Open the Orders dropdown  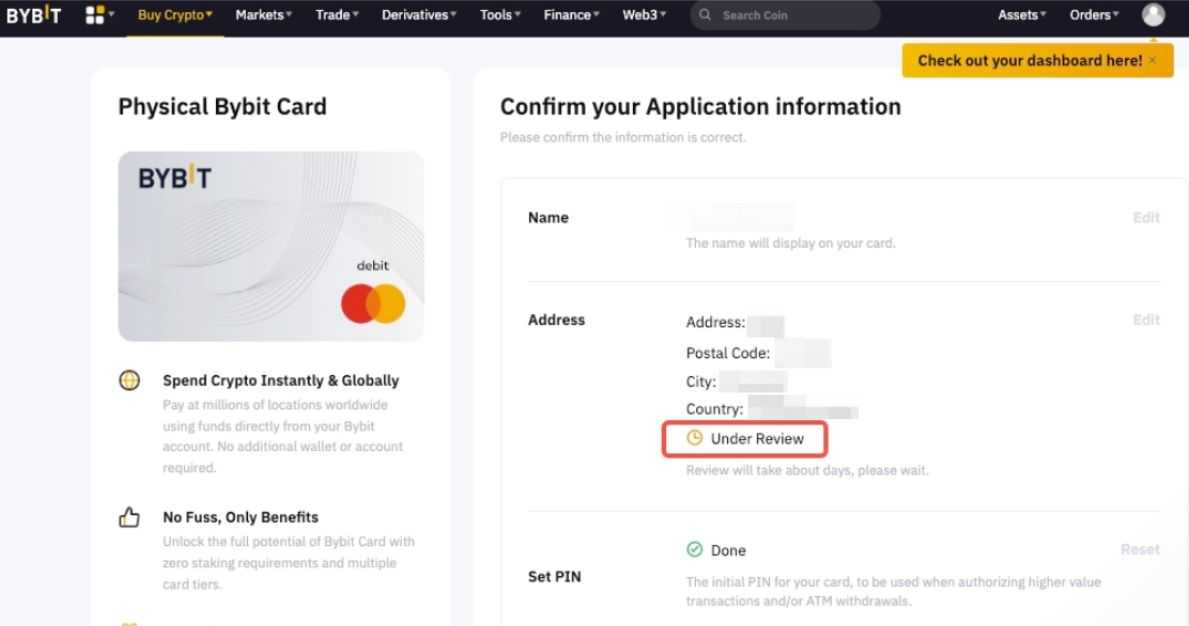coord(1093,14)
